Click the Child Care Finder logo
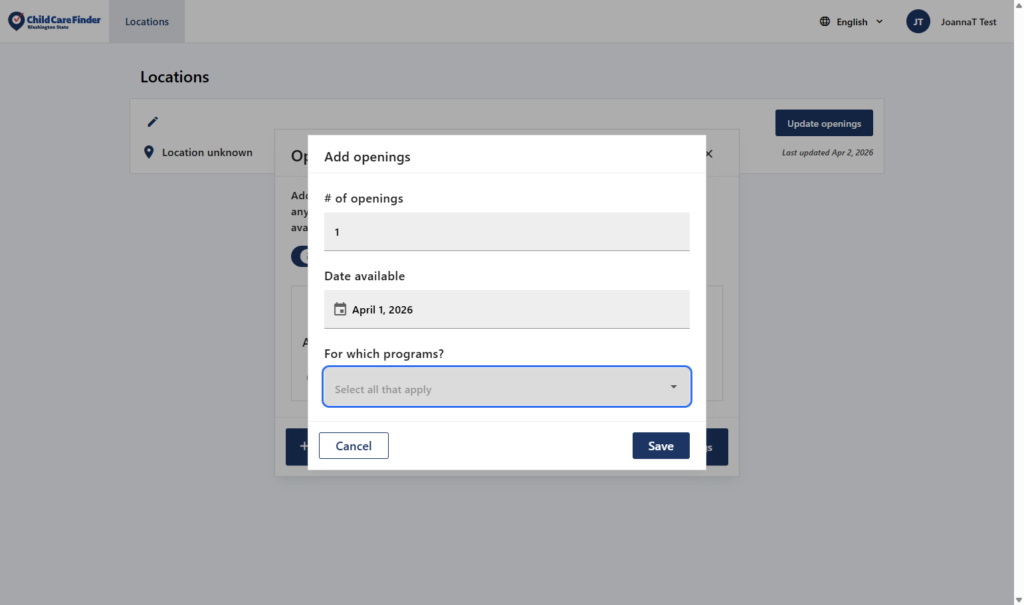 54,21
